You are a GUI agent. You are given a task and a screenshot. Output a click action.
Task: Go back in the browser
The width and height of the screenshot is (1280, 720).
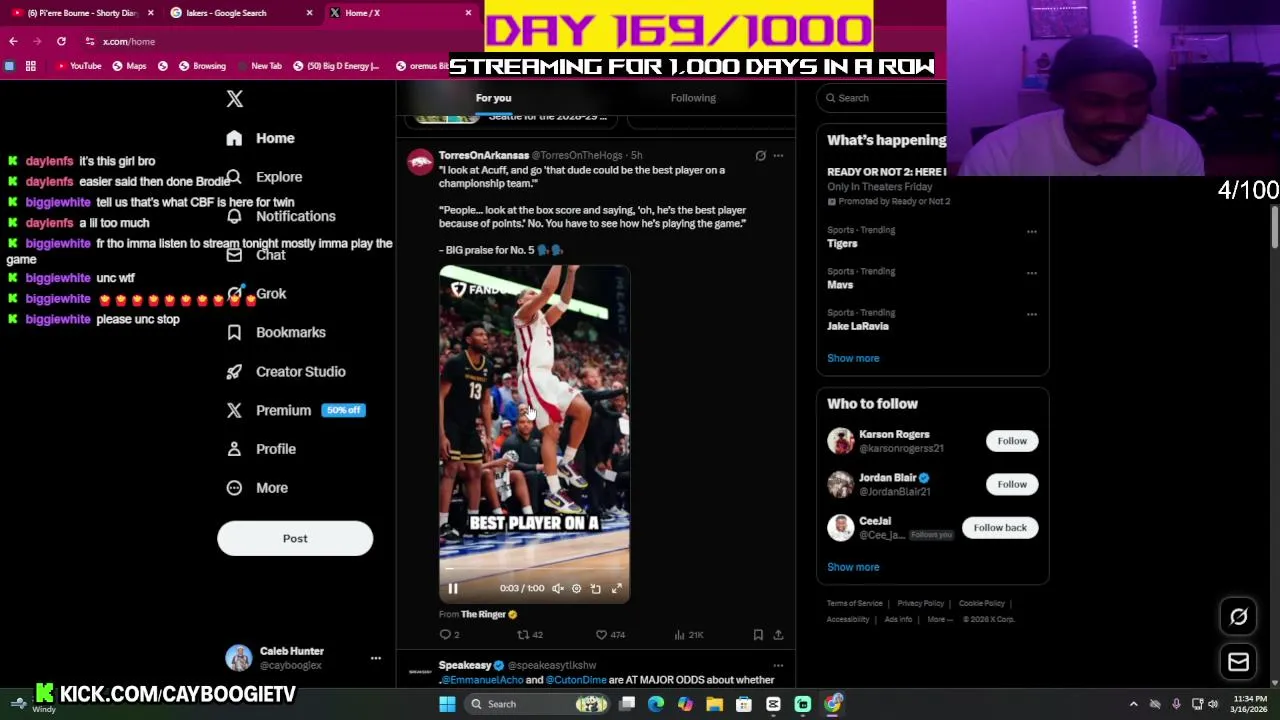click(x=13, y=41)
